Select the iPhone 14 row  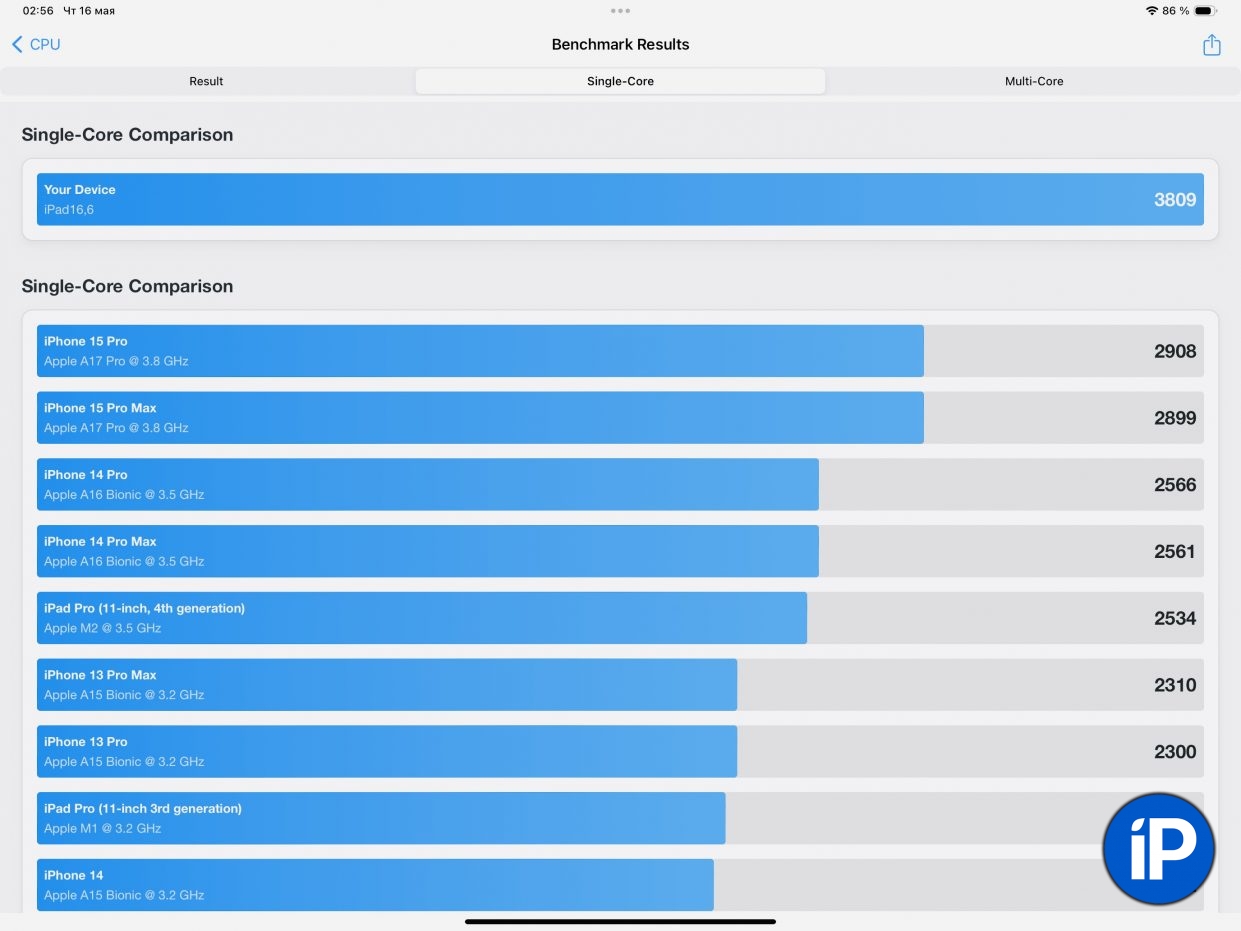click(620, 885)
